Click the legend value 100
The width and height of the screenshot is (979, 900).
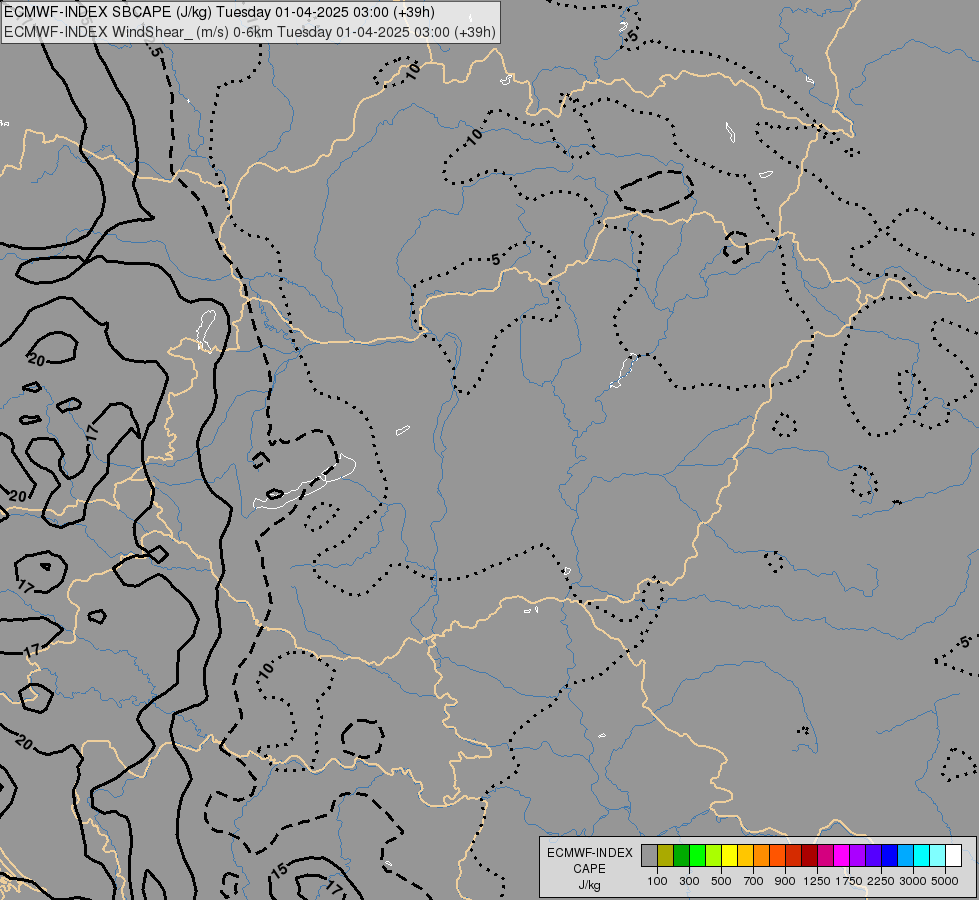[657, 881]
